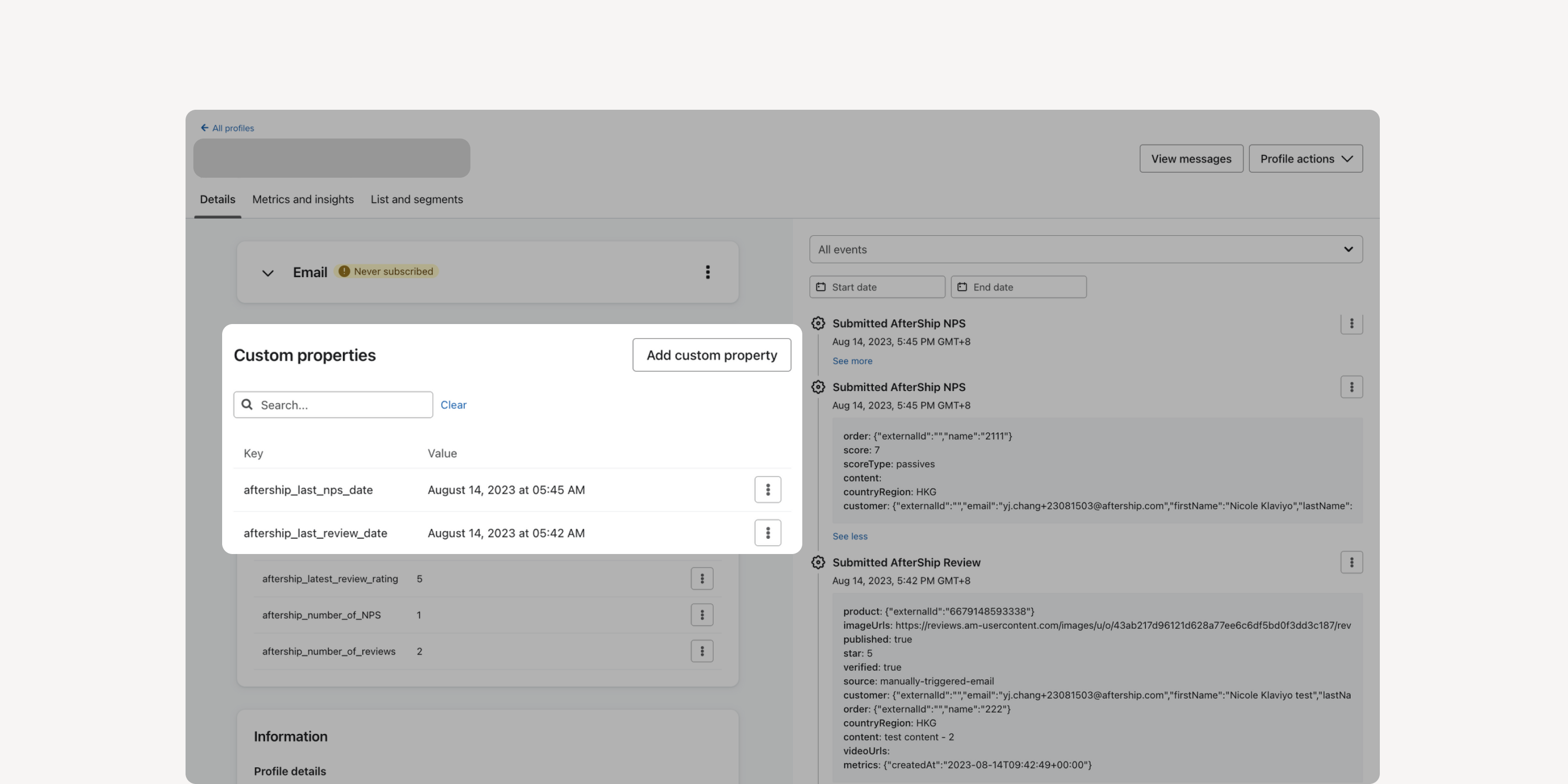Open the Profile actions dropdown
This screenshot has height=784, width=1568.
[x=1306, y=159]
